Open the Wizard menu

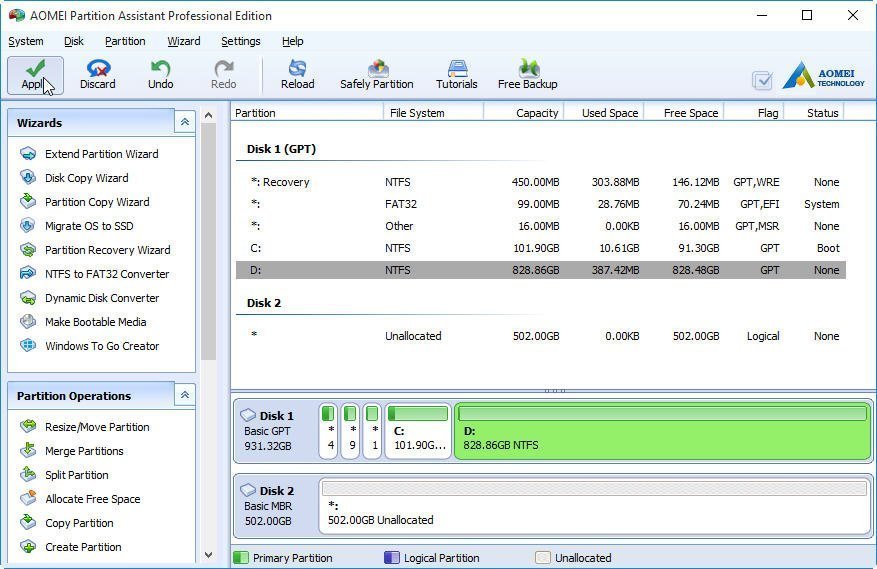(183, 41)
